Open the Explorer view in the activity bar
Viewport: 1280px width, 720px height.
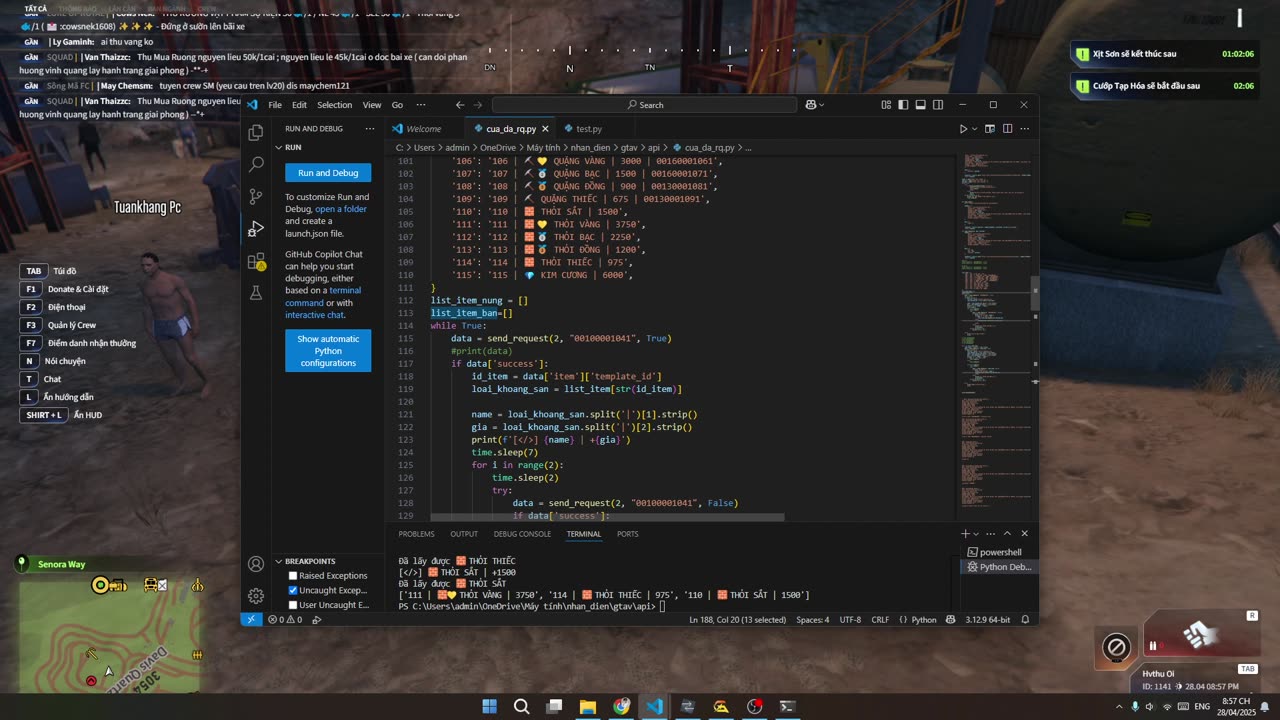tap(256, 132)
